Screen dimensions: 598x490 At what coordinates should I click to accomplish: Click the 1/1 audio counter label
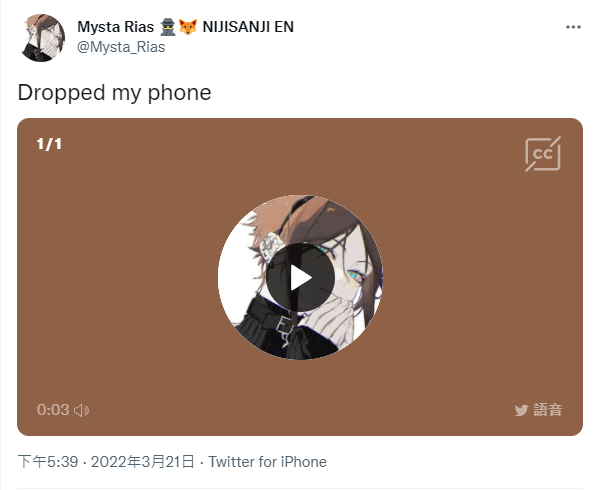(x=49, y=144)
